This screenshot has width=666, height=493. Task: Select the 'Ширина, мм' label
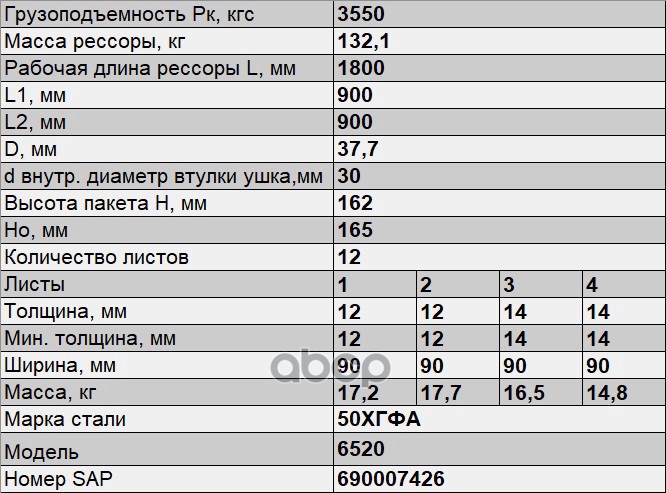click(60, 366)
